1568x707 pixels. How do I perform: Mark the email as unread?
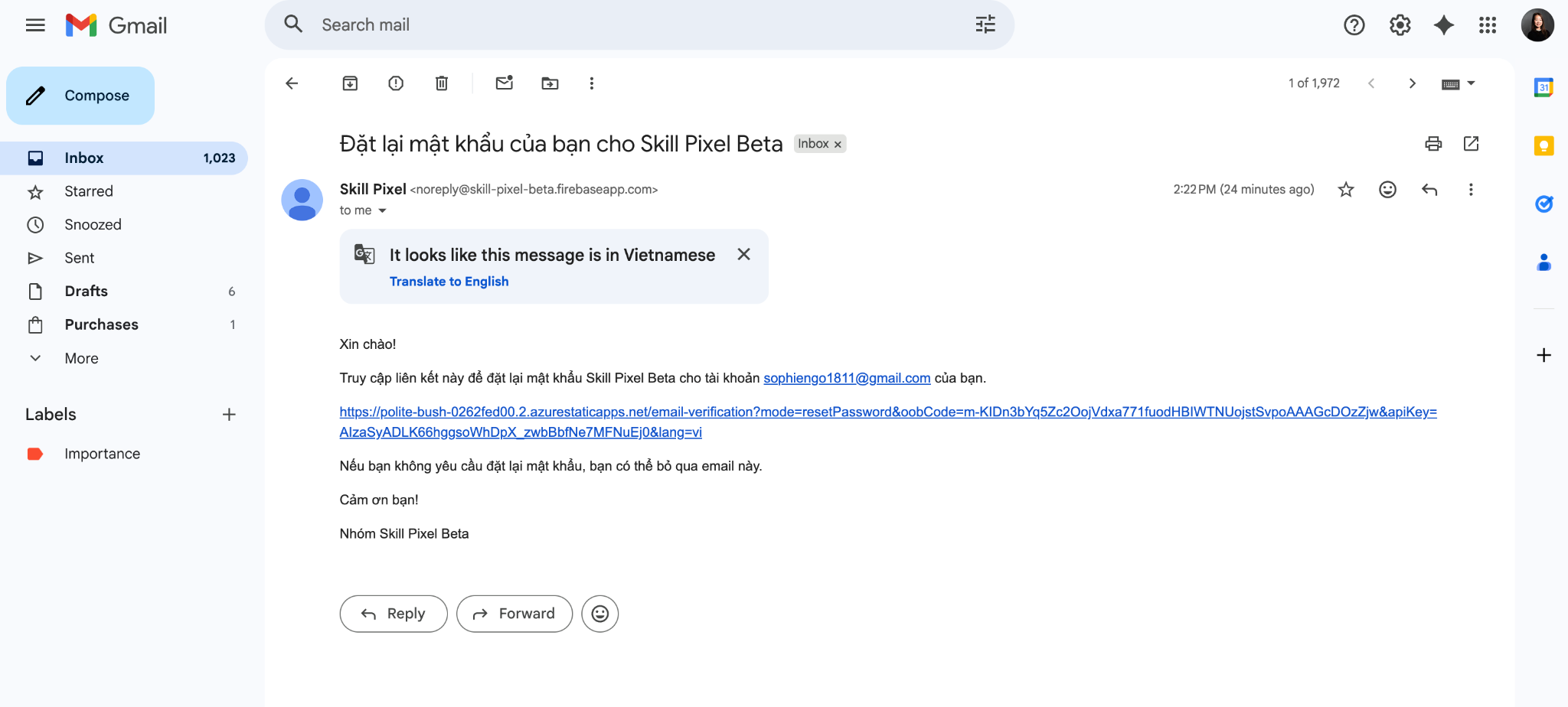504,83
